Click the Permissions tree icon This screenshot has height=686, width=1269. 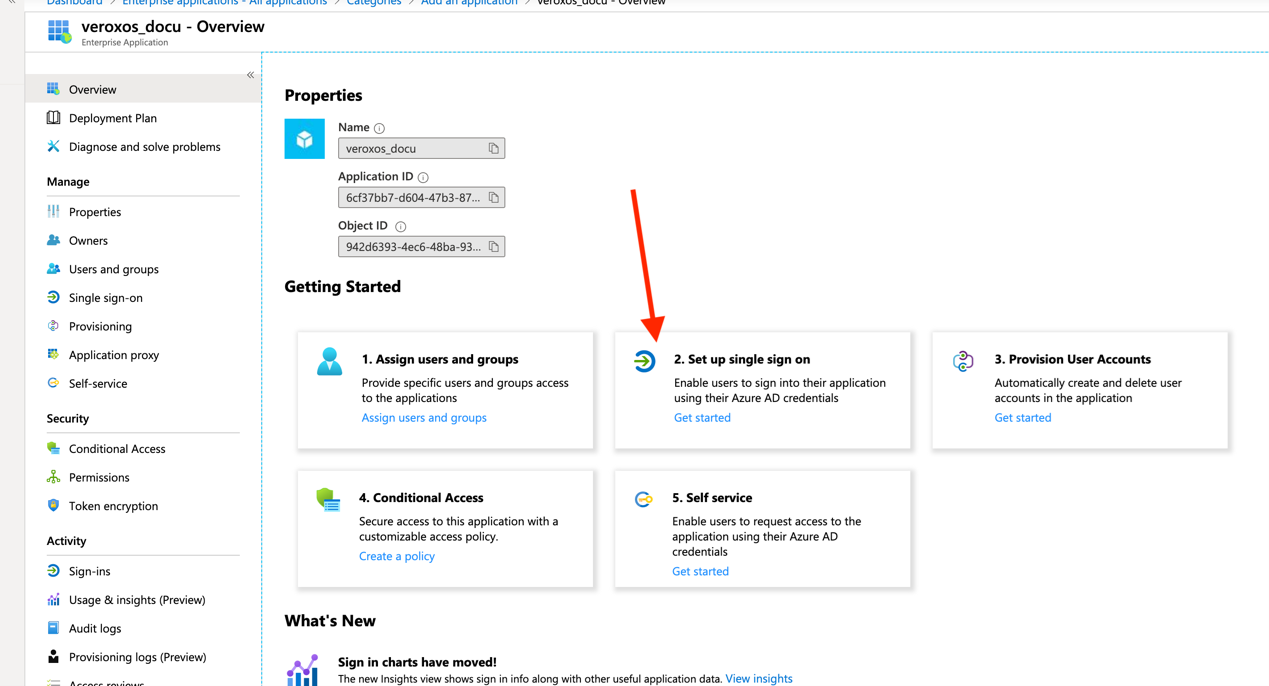point(54,477)
